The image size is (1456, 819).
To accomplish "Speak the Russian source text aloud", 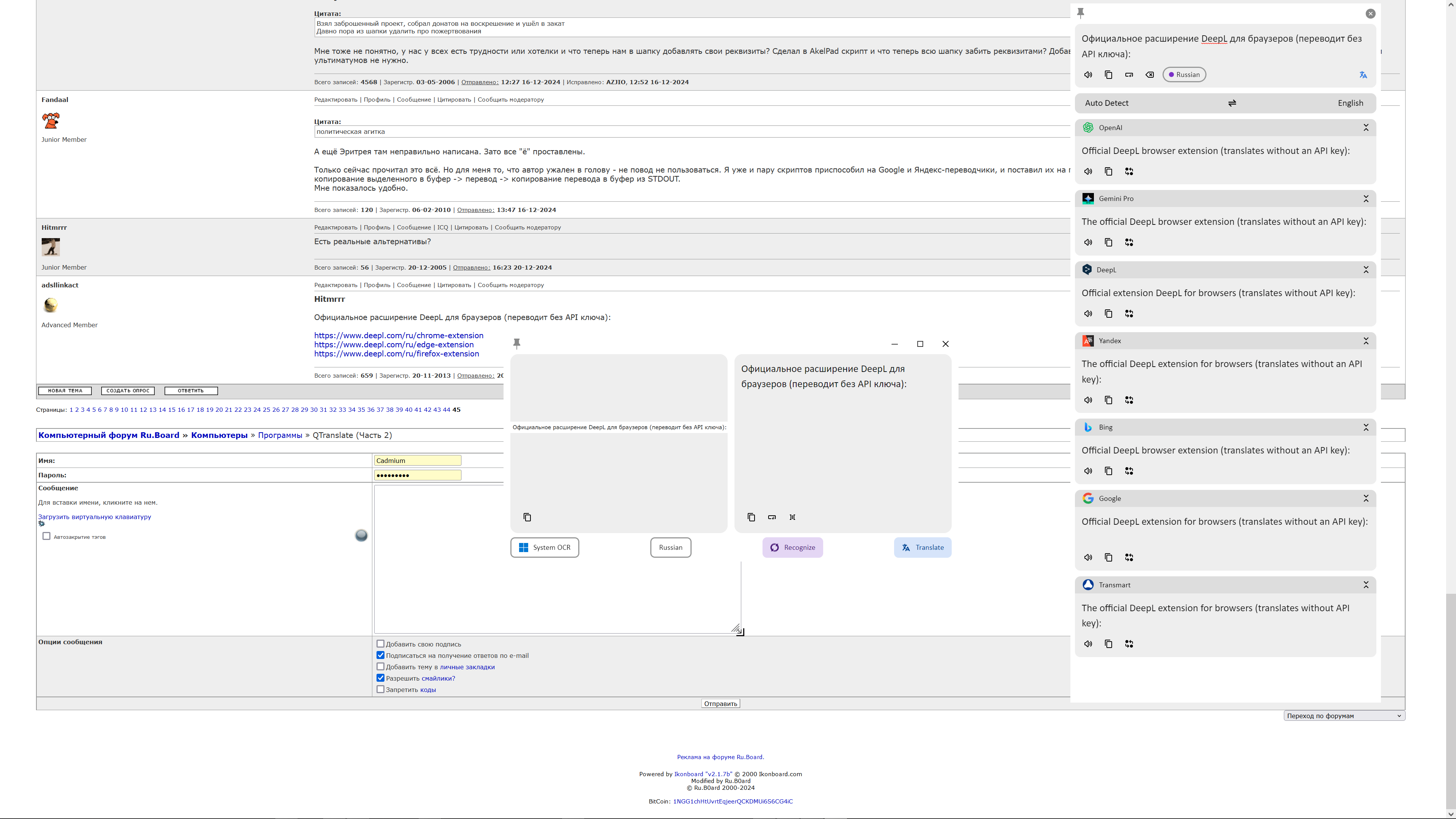I will [x=1088, y=75].
